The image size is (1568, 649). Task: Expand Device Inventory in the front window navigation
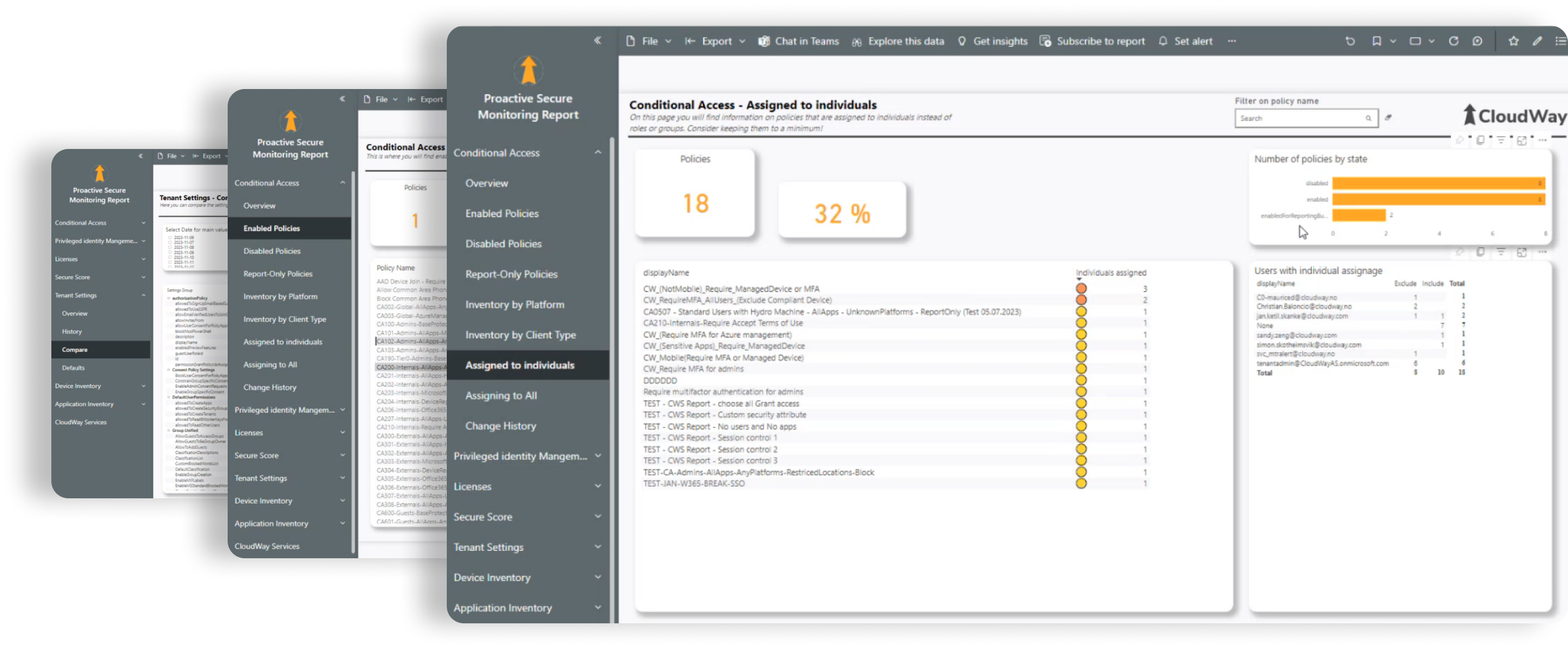[597, 577]
